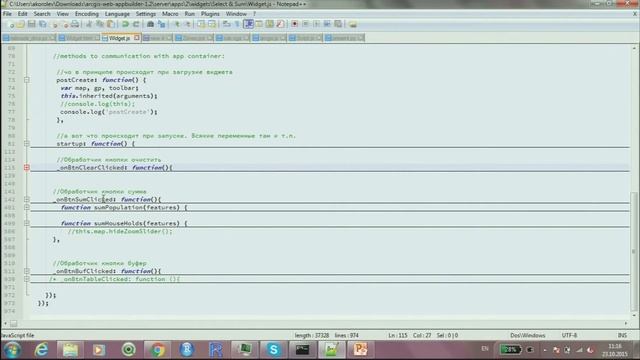Click 'UTF-8' encoding in status bar
640x360 pixels.
pyautogui.click(x=569, y=335)
